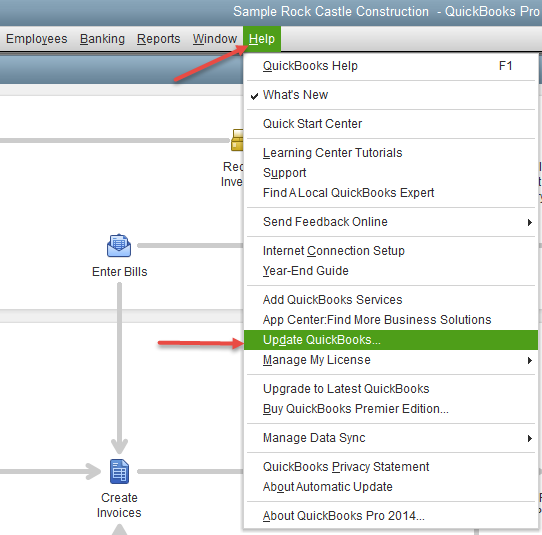The width and height of the screenshot is (542, 535).
Task: Open About QuickBooks Pro 2014...
Action: click(x=391, y=516)
